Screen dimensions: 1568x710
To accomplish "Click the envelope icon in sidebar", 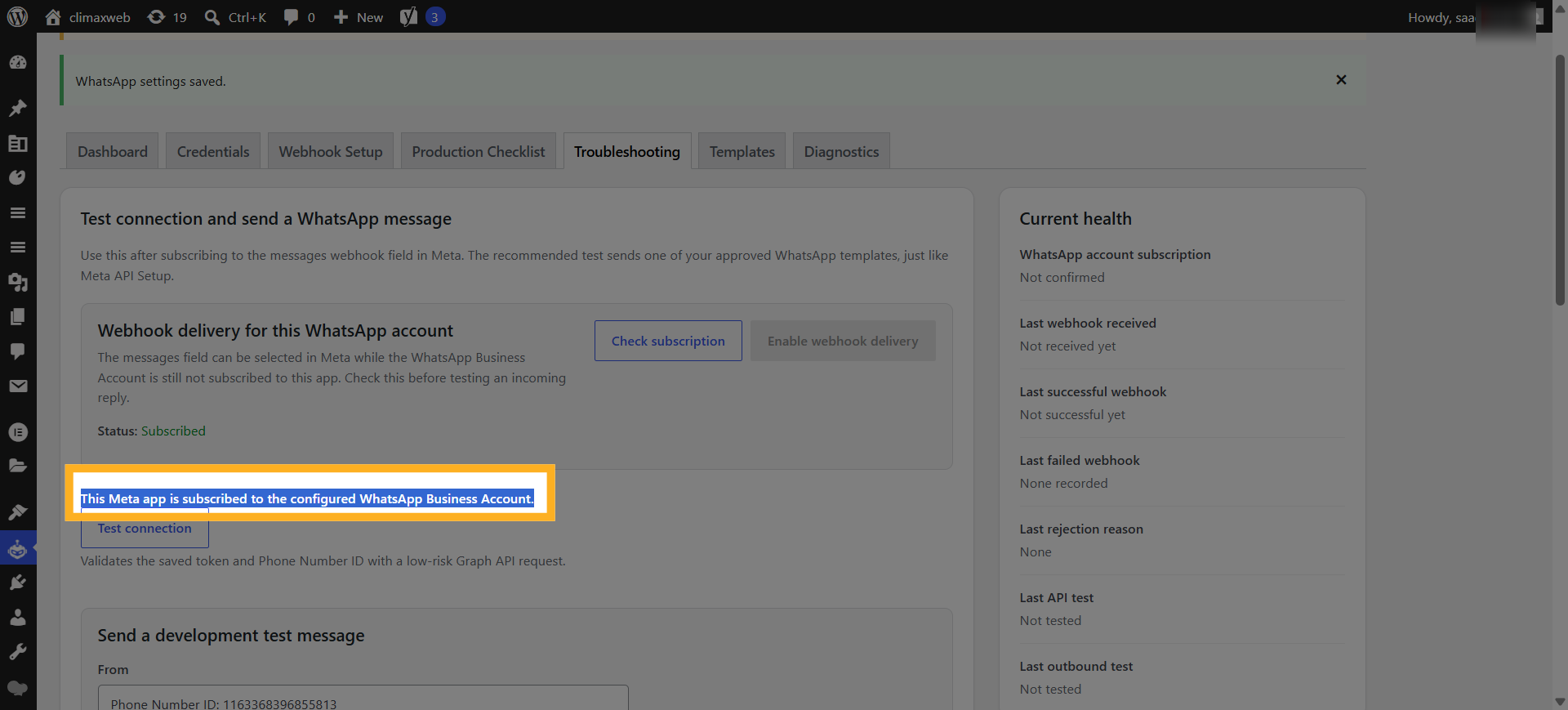I will tap(17, 386).
